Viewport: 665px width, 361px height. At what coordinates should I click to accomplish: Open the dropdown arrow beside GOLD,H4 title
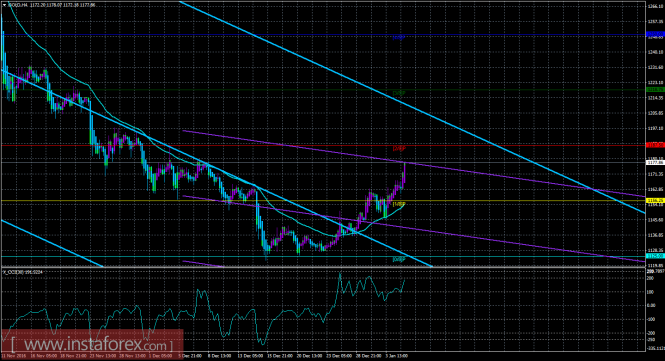click(x=4, y=5)
